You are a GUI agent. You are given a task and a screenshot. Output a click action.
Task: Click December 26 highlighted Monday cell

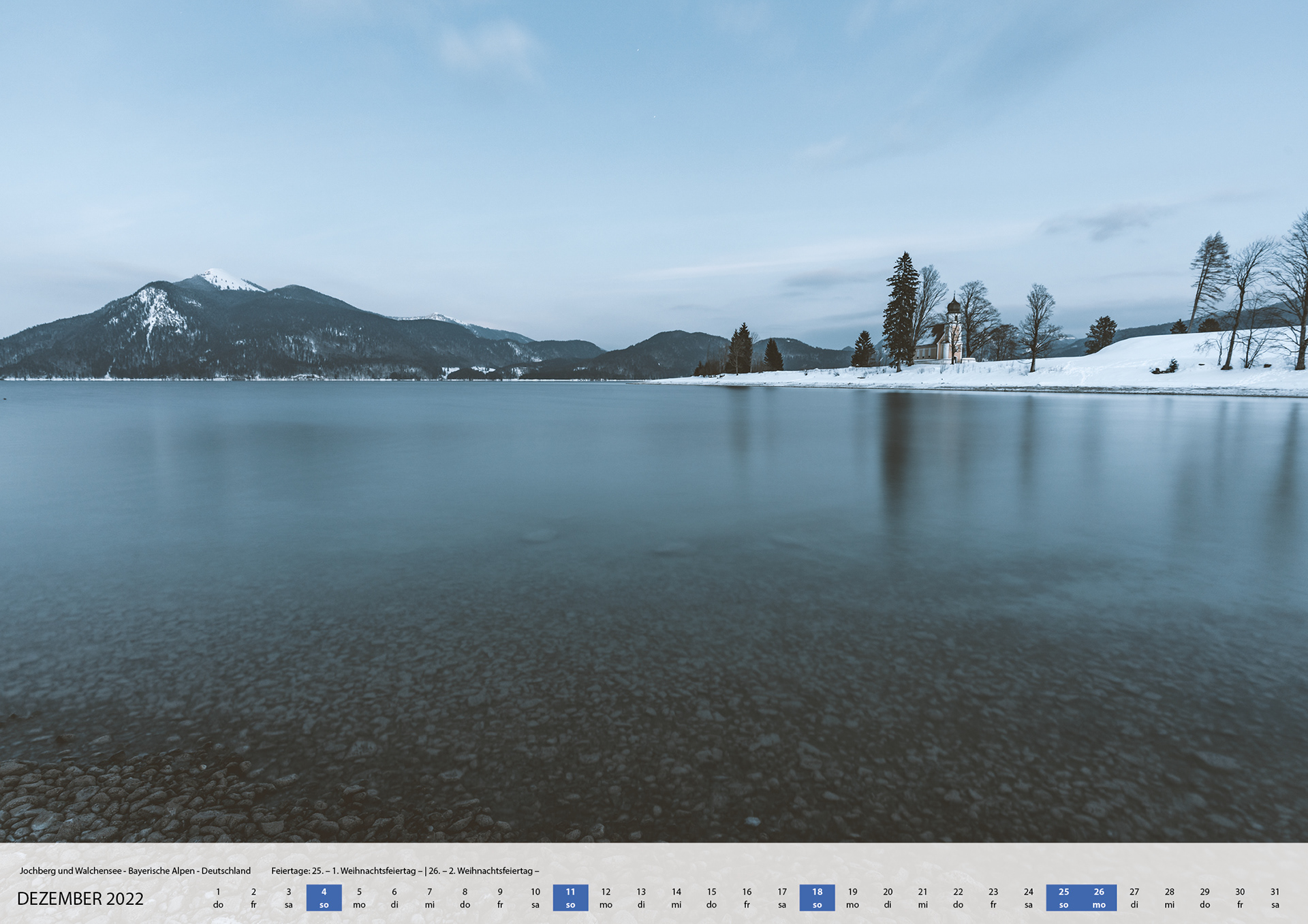(x=1099, y=897)
